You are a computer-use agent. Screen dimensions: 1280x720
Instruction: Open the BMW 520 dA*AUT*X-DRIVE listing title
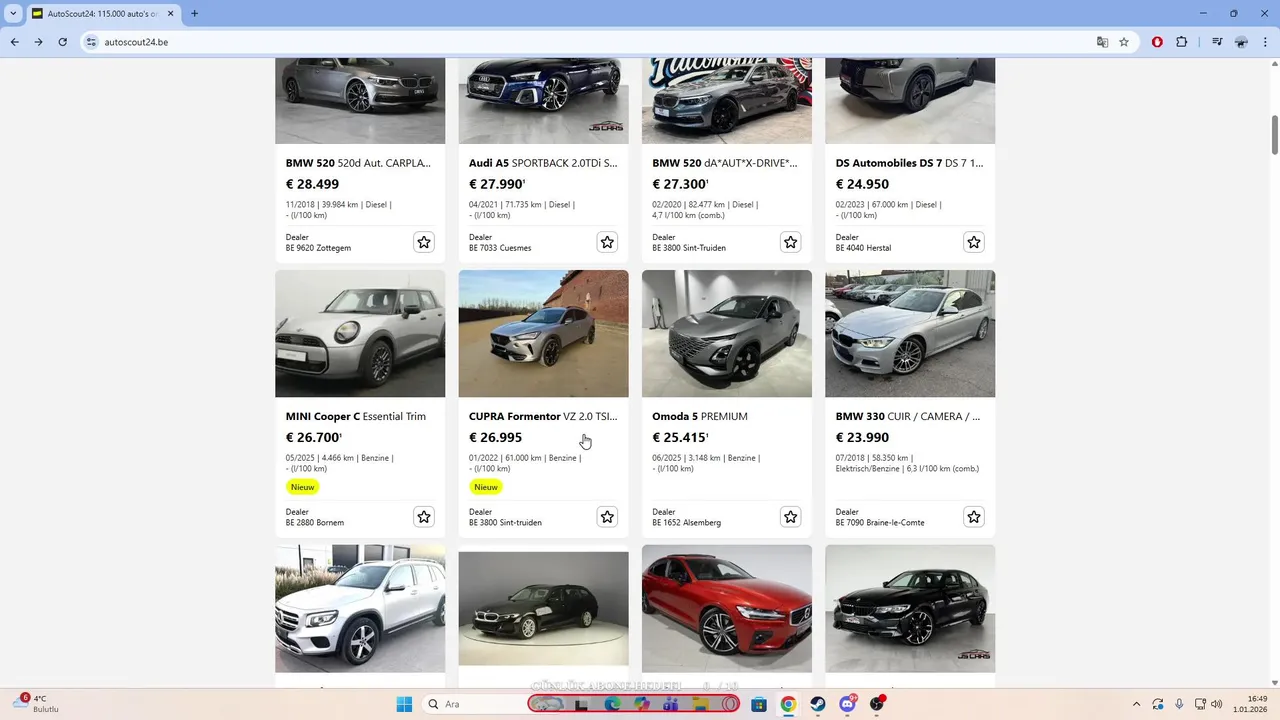point(725,163)
